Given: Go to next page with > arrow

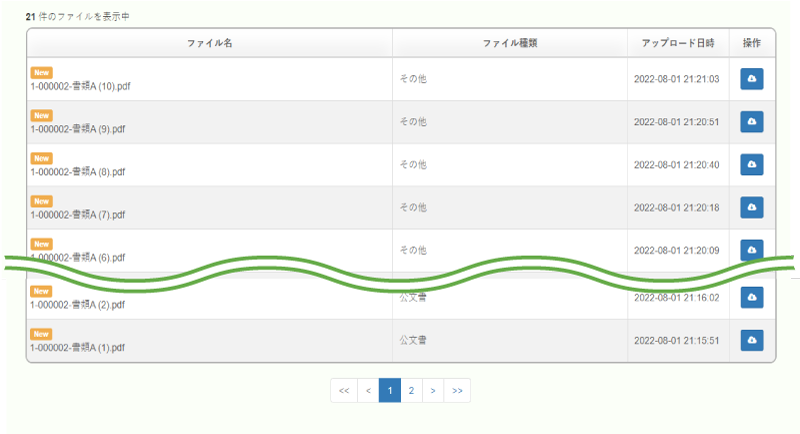Looking at the screenshot, I should click(433, 391).
